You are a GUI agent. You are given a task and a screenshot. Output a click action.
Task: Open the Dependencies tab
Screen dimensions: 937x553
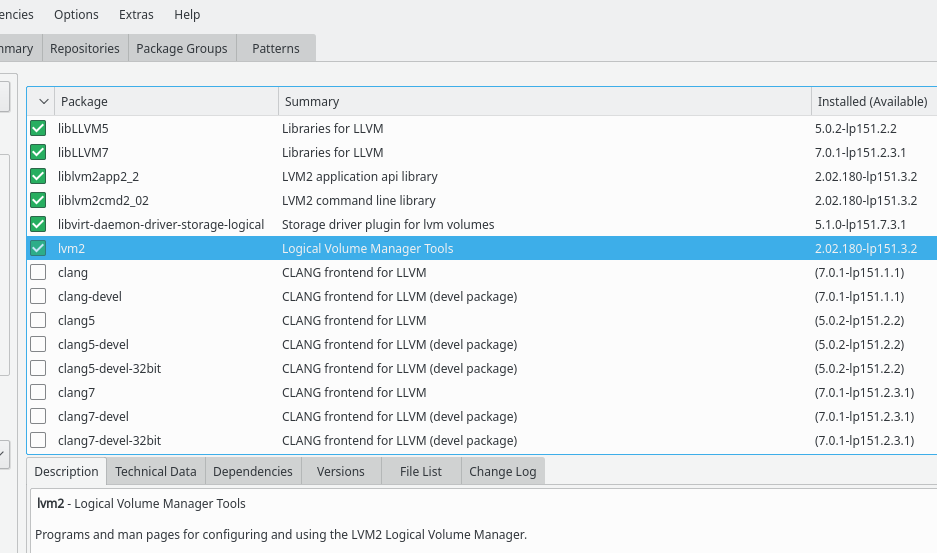[253, 471]
